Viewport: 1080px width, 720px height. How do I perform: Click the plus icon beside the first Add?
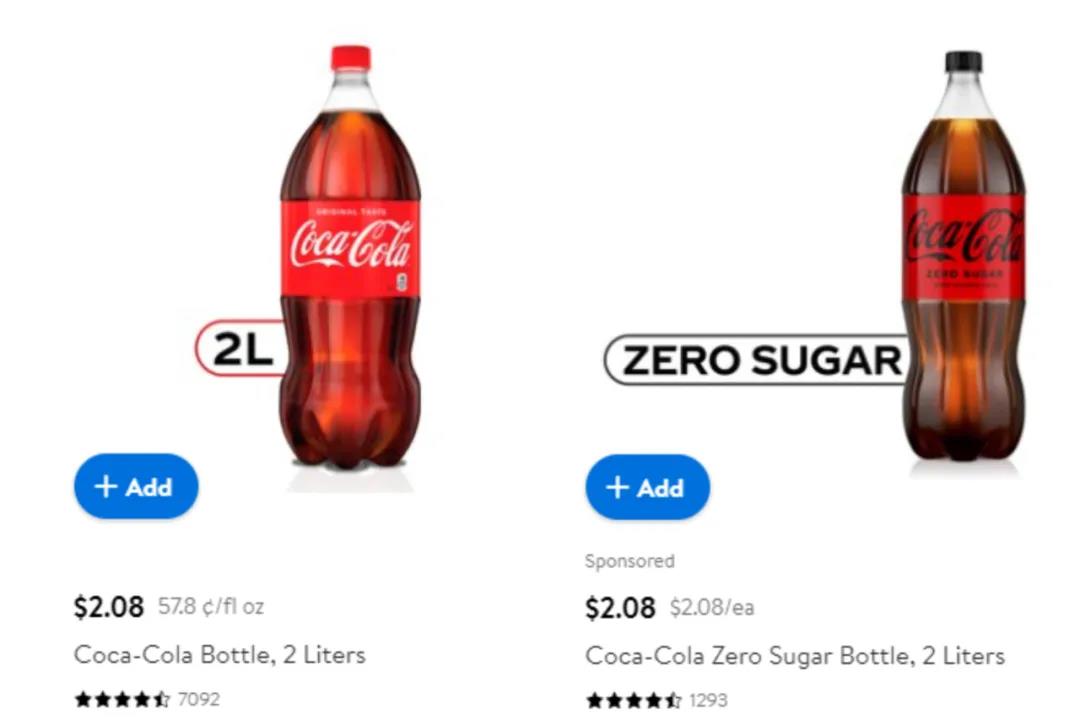point(106,487)
